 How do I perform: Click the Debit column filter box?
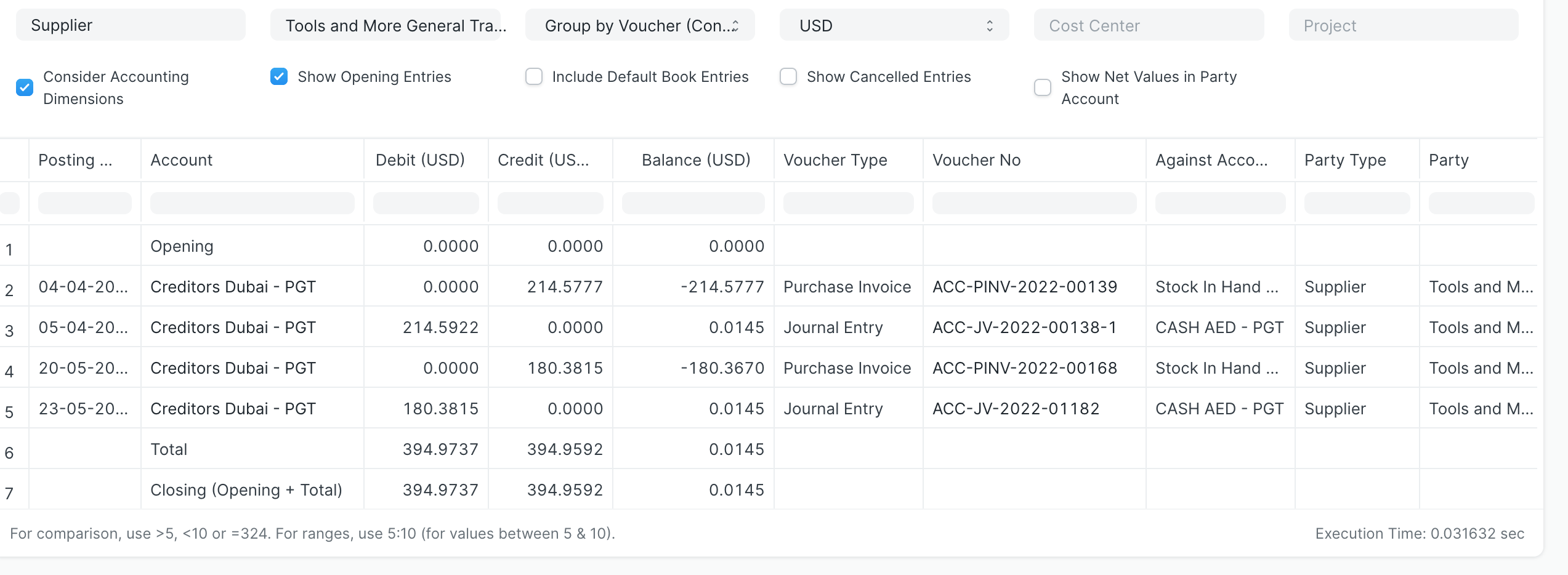(426, 203)
